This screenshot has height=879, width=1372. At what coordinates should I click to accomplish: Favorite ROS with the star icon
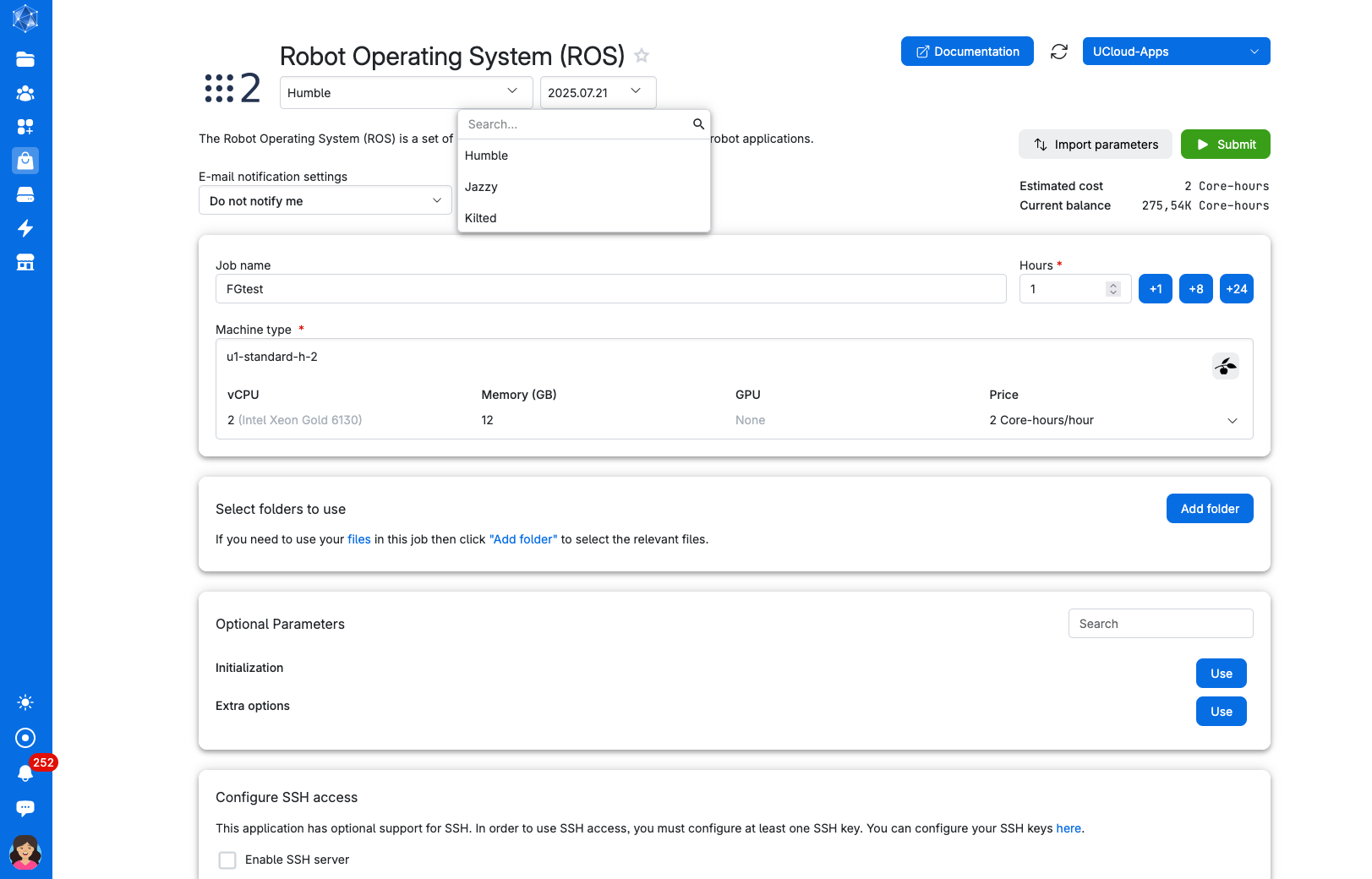(642, 56)
